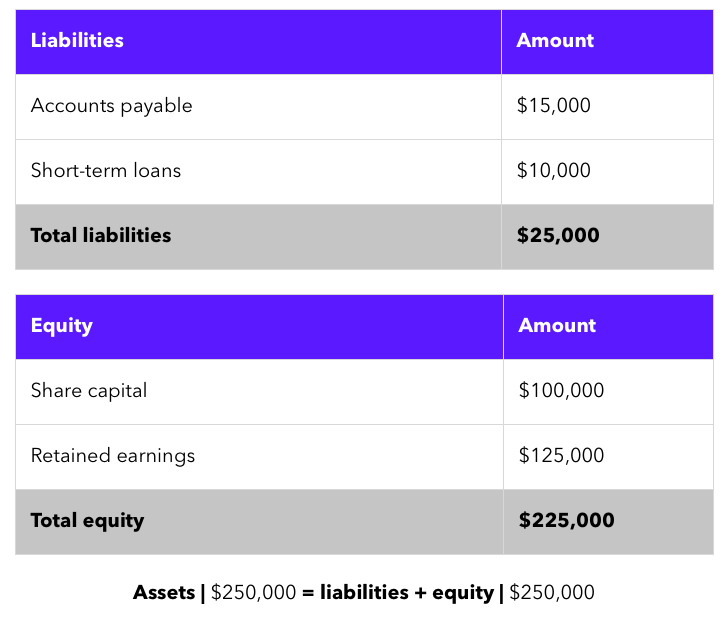Select the Share capital row label
The width and height of the screenshot is (726, 621).
(89, 391)
